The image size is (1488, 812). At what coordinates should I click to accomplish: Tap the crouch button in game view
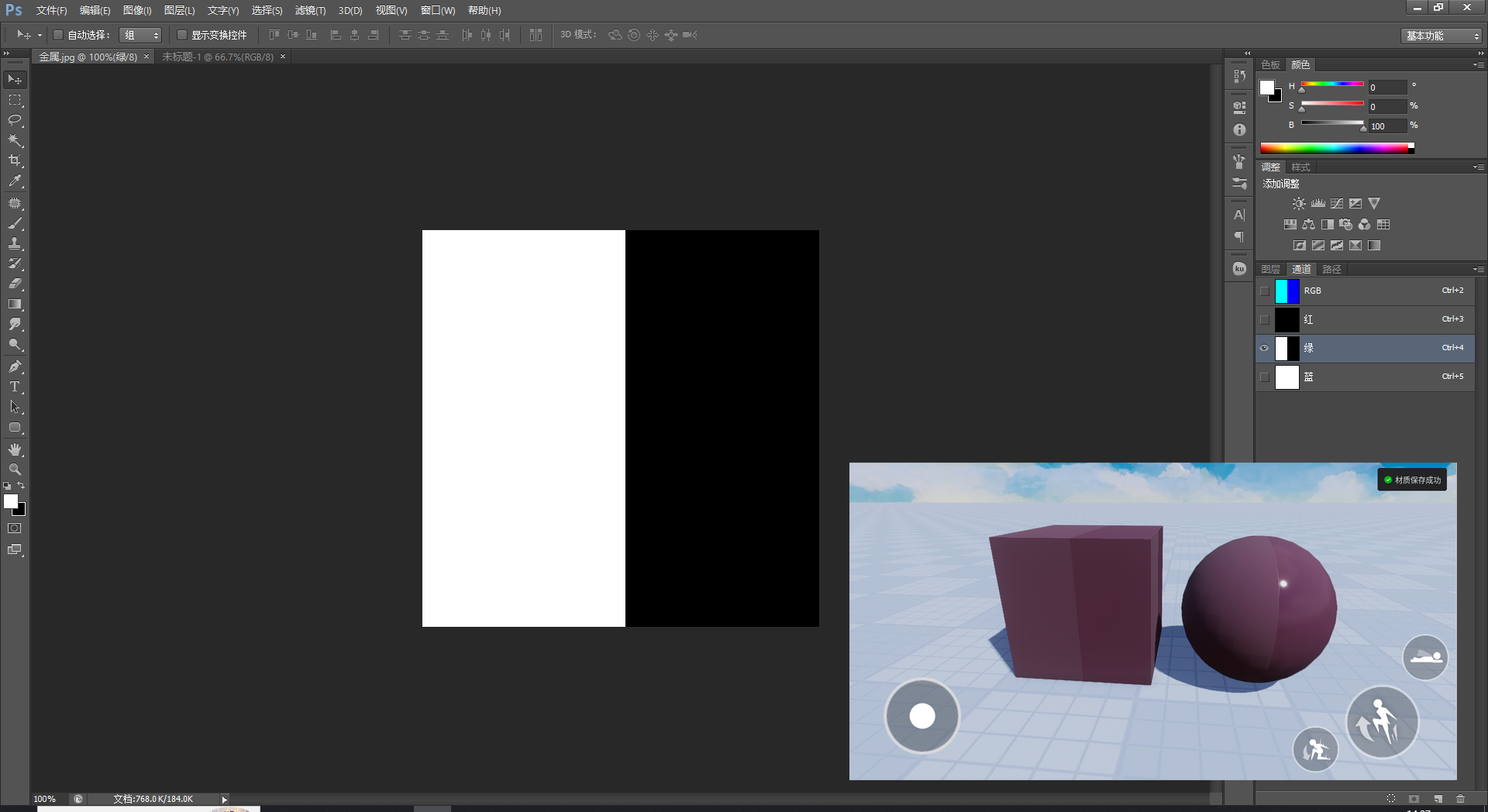[x=1315, y=749]
